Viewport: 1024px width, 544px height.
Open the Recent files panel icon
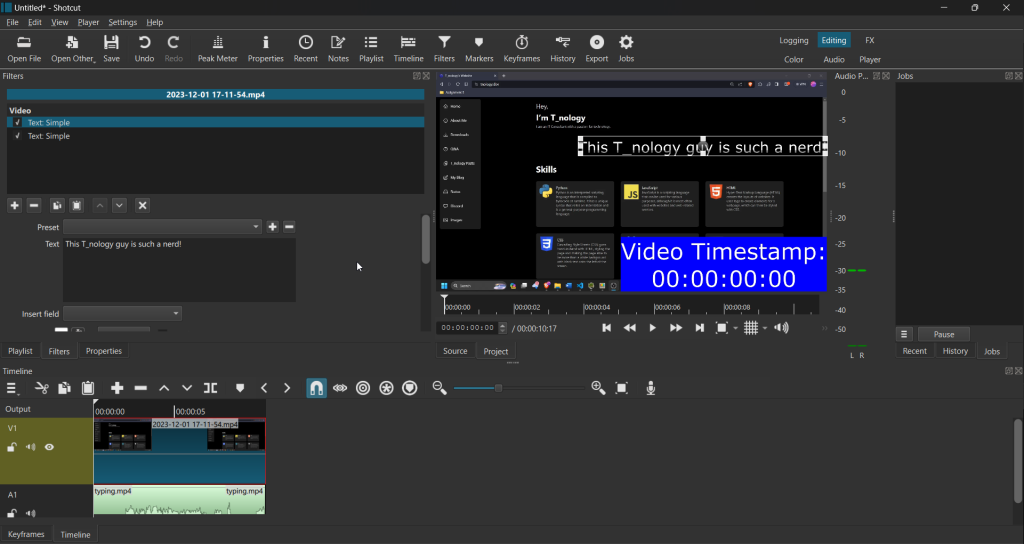[x=306, y=49]
